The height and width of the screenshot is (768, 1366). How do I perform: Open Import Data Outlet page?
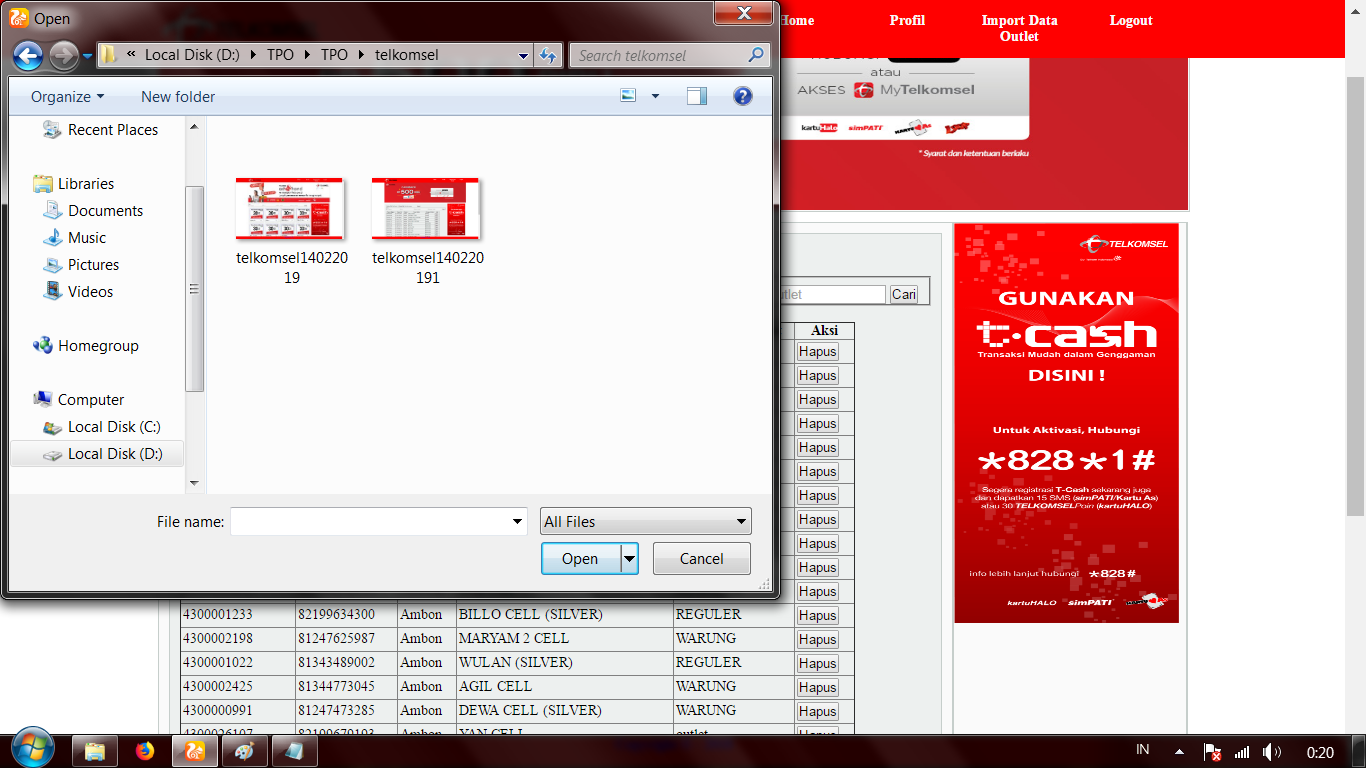pyautogui.click(x=1019, y=28)
